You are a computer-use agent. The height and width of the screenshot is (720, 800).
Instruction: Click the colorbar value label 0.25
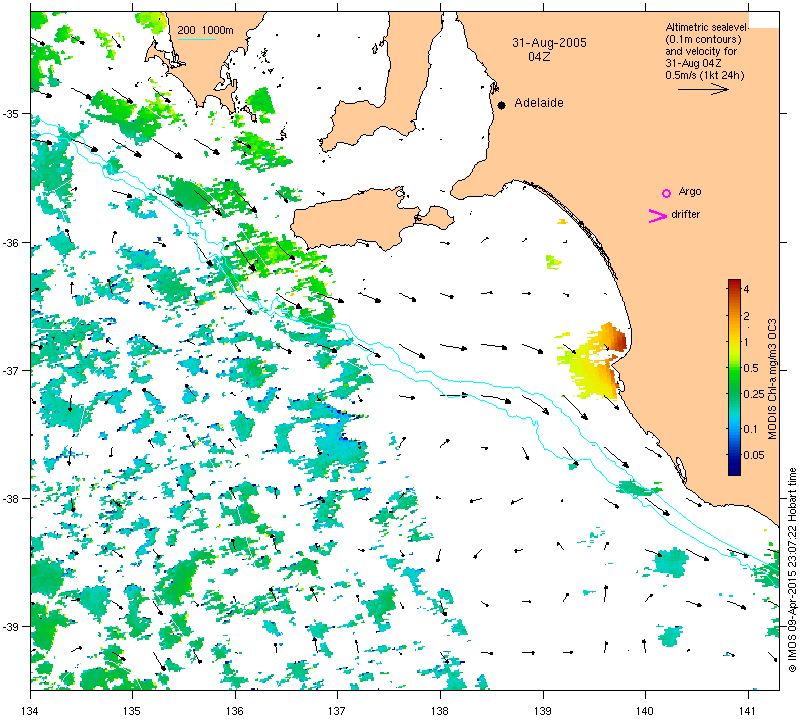tap(754, 394)
